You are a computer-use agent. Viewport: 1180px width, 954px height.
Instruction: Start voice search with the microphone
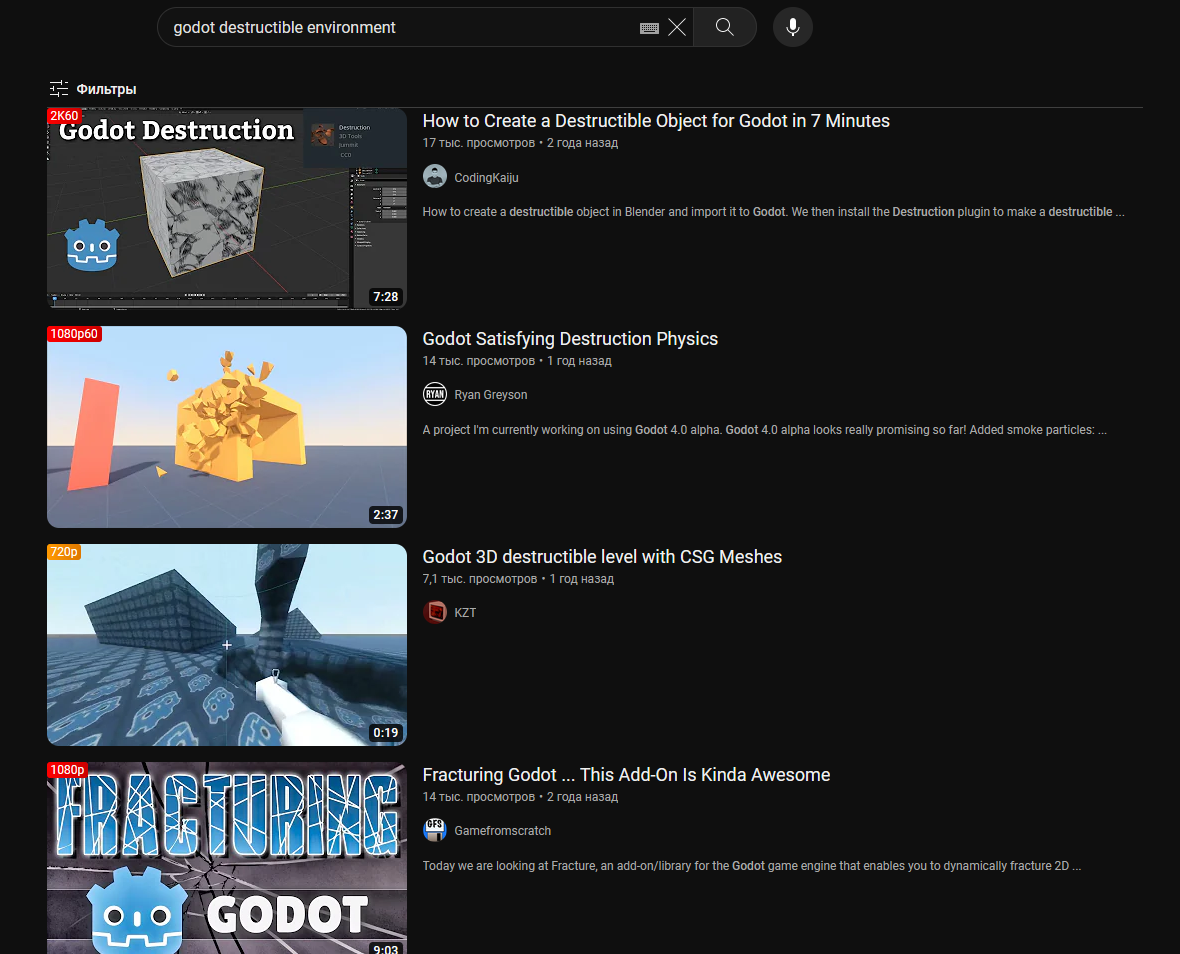click(x=792, y=27)
